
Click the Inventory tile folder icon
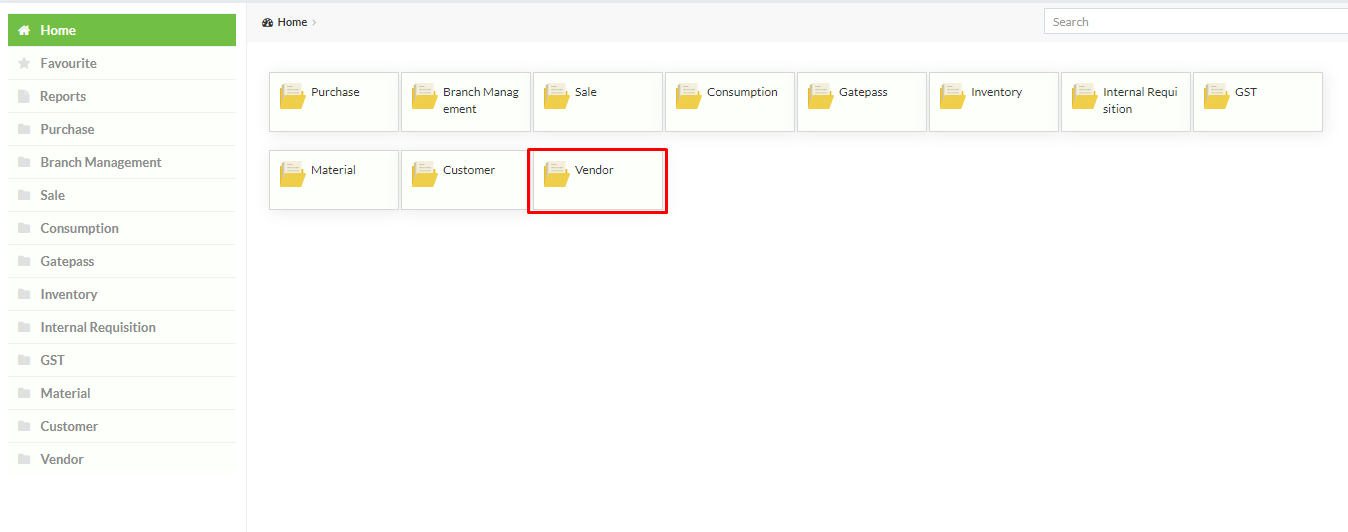(x=952, y=96)
